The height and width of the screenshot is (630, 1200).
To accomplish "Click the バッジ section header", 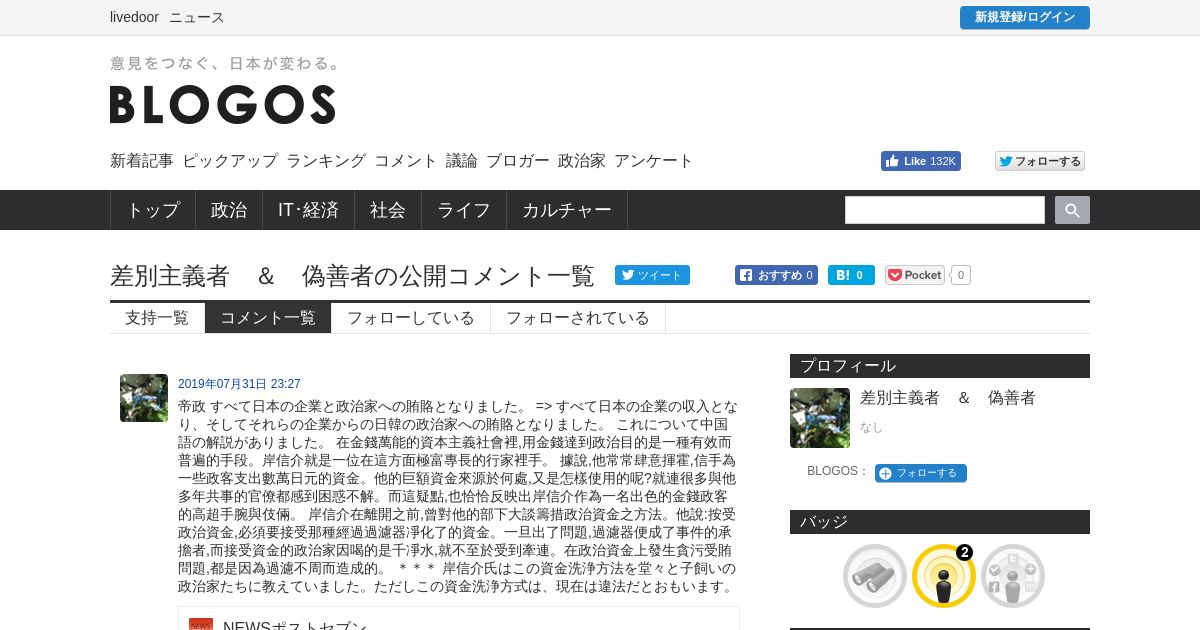I will point(940,522).
